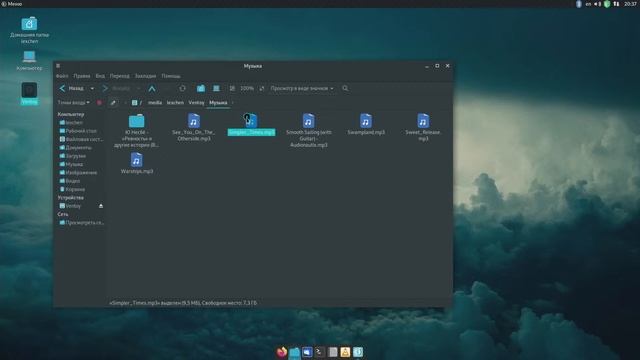Open the window menu icon in titlebar

(x=58, y=66)
